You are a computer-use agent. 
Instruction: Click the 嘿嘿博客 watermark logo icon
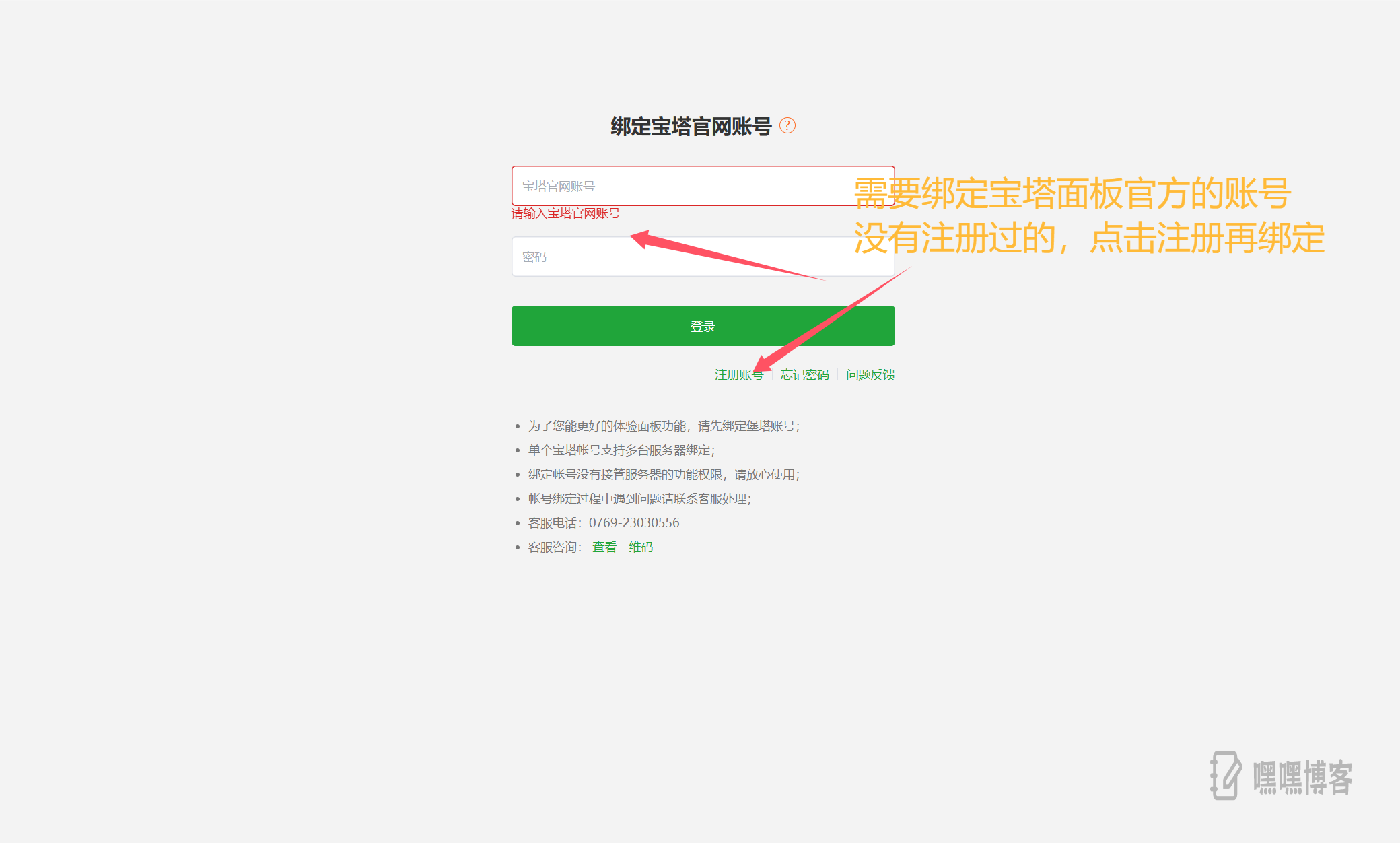coord(1225,776)
